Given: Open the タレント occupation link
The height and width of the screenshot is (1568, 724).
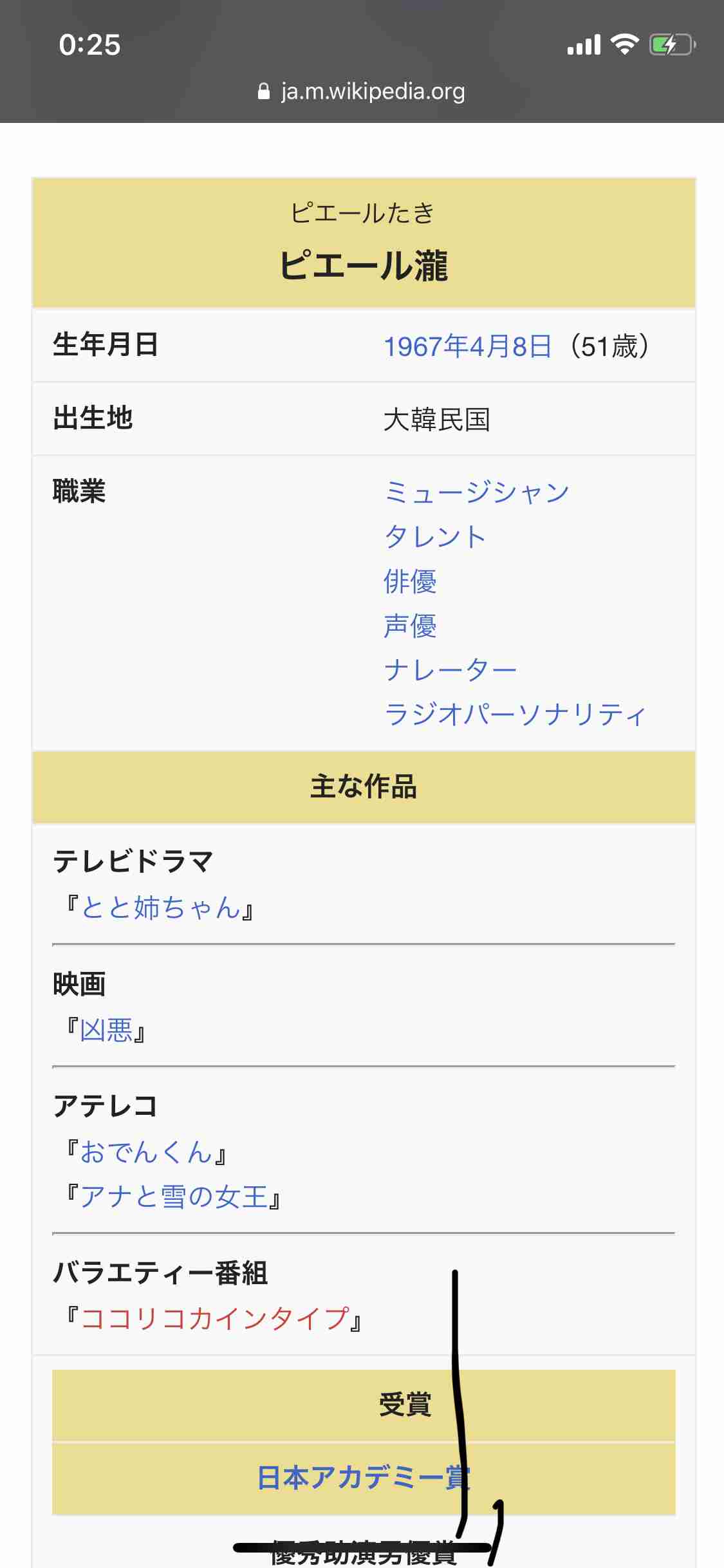Looking at the screenshot, I should [434, 537].
